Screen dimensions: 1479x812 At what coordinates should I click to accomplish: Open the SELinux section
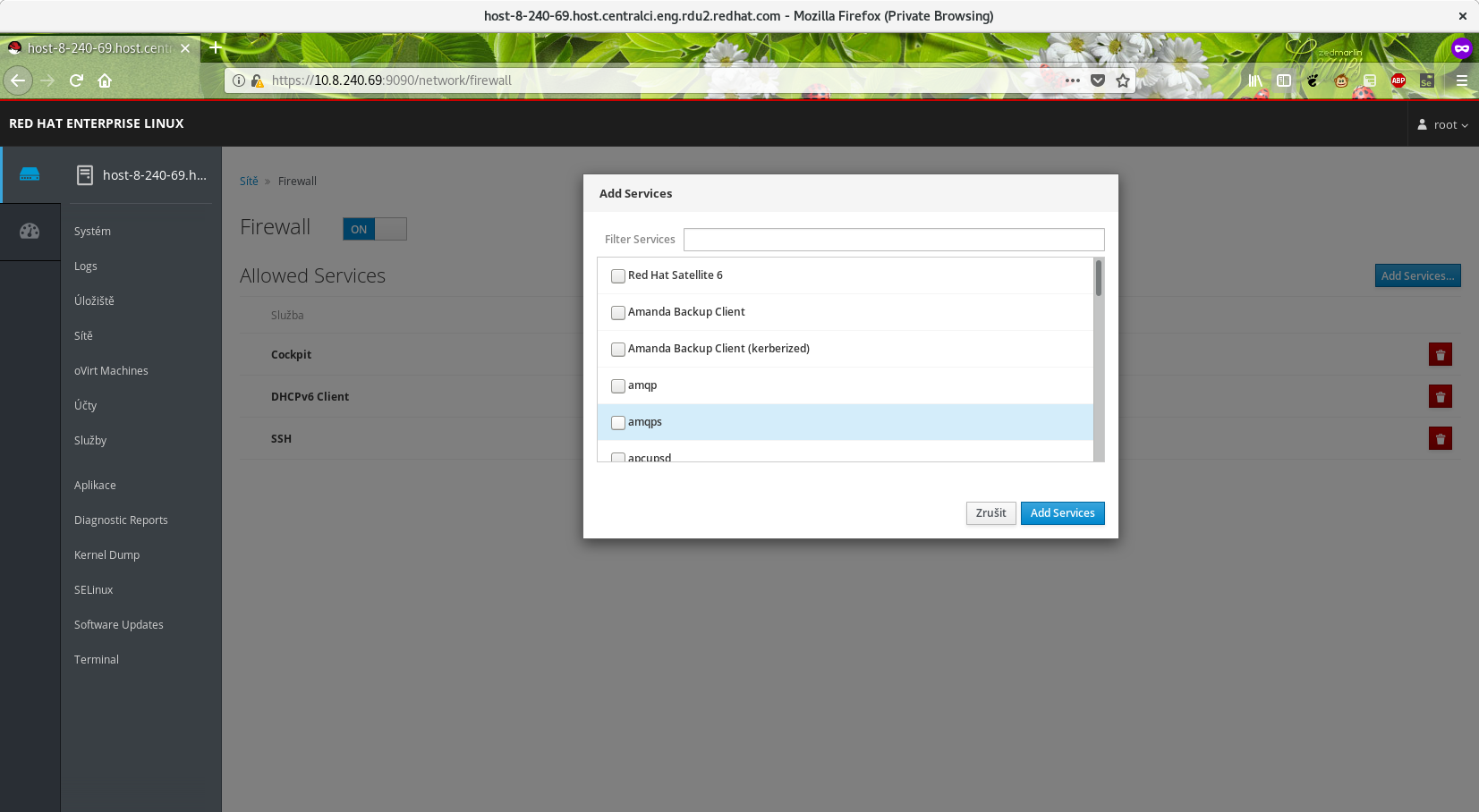coord(93,589)
